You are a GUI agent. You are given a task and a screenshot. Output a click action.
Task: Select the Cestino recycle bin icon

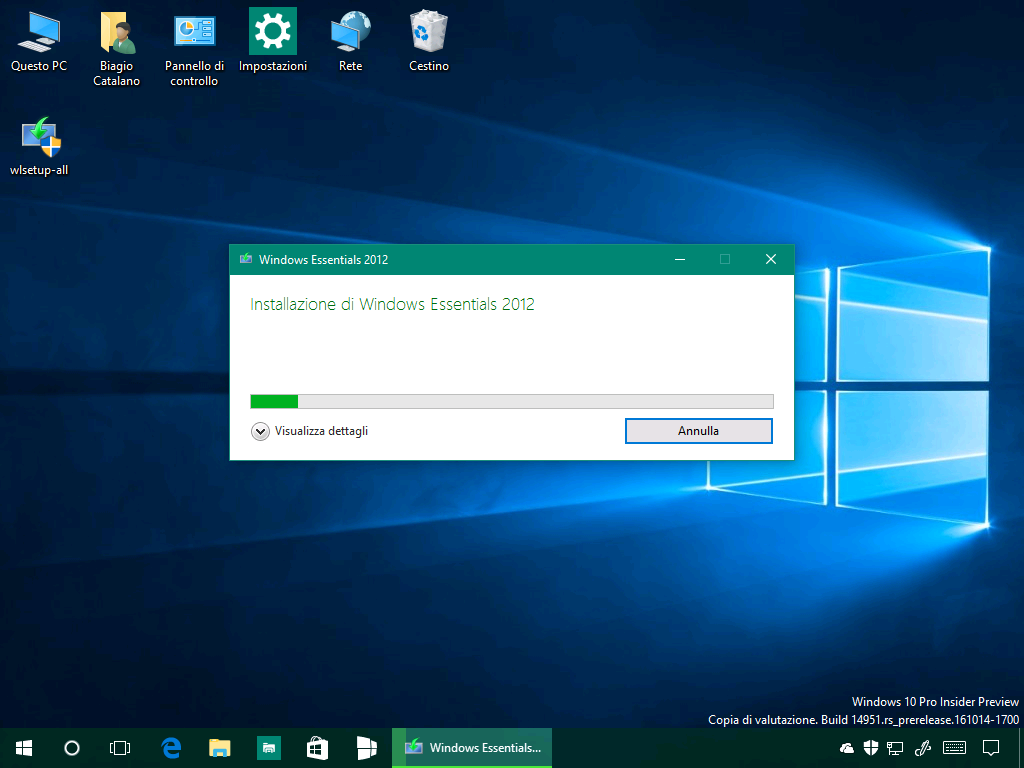pyautogui.click(x=428, y=40)
